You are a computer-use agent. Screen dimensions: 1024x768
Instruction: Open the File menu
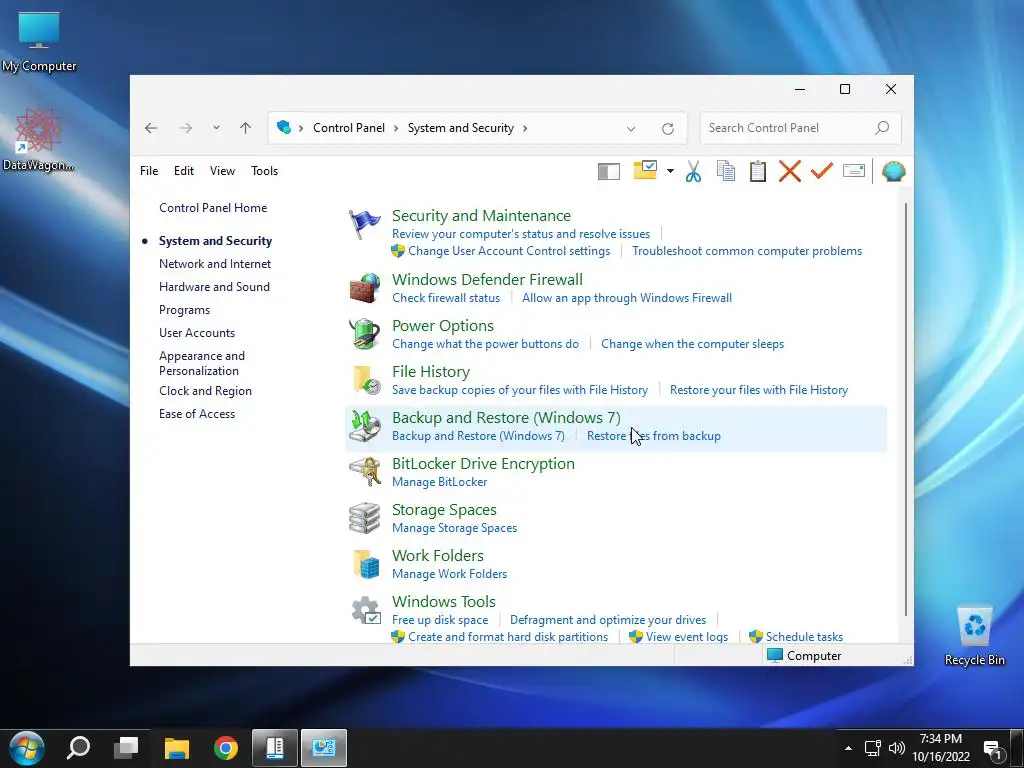[149, 170]
